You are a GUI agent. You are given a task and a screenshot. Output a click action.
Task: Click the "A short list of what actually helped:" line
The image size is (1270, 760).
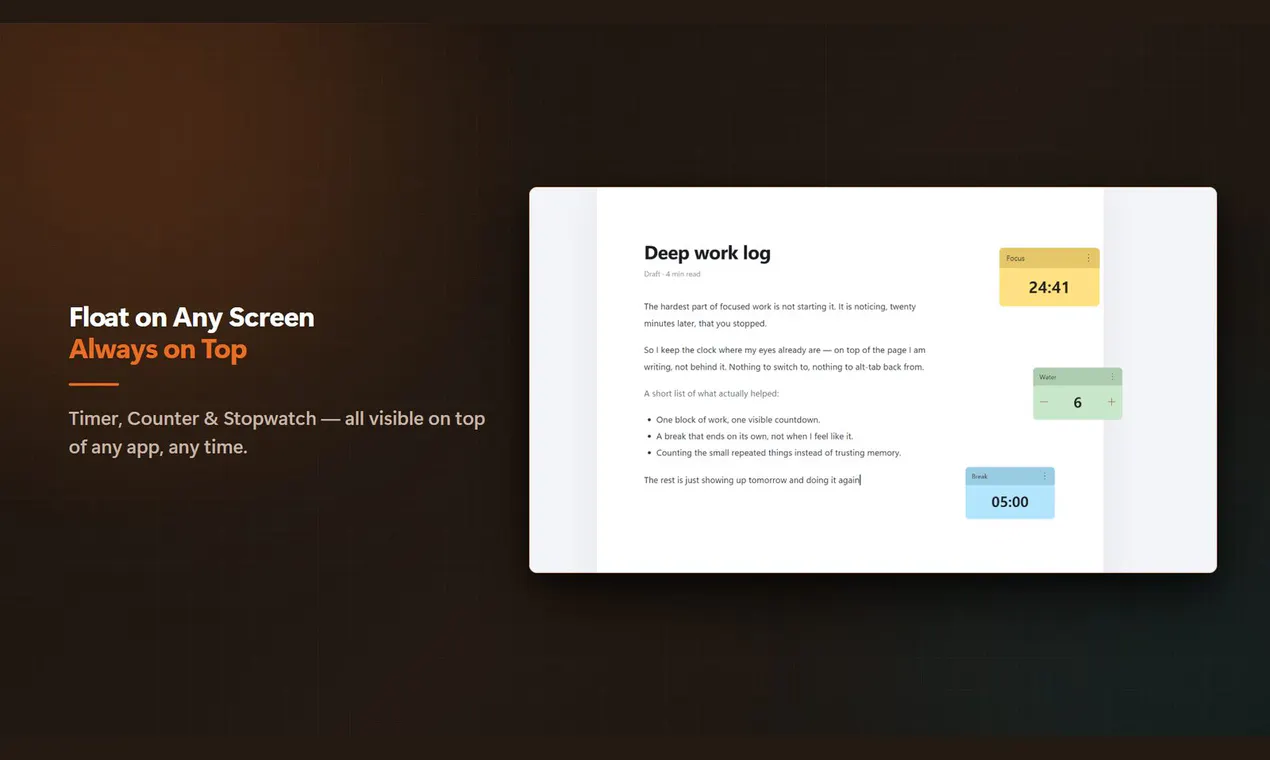[711, 393]
